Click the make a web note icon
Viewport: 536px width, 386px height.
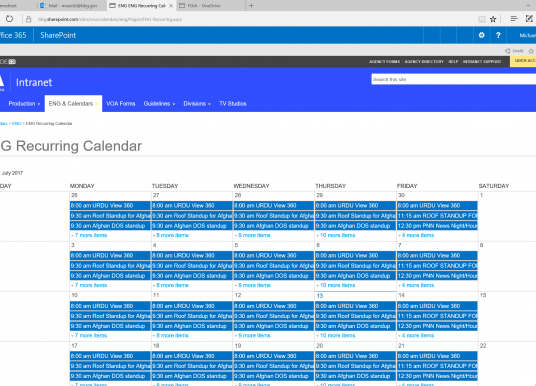529,19
